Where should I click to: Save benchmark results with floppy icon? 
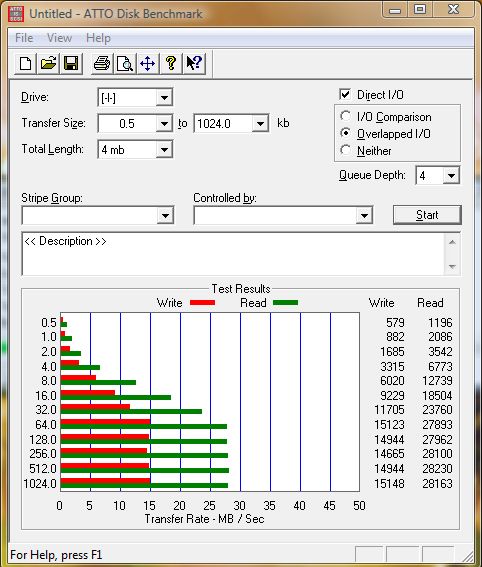pyautogui.click(x=71, y=64)
